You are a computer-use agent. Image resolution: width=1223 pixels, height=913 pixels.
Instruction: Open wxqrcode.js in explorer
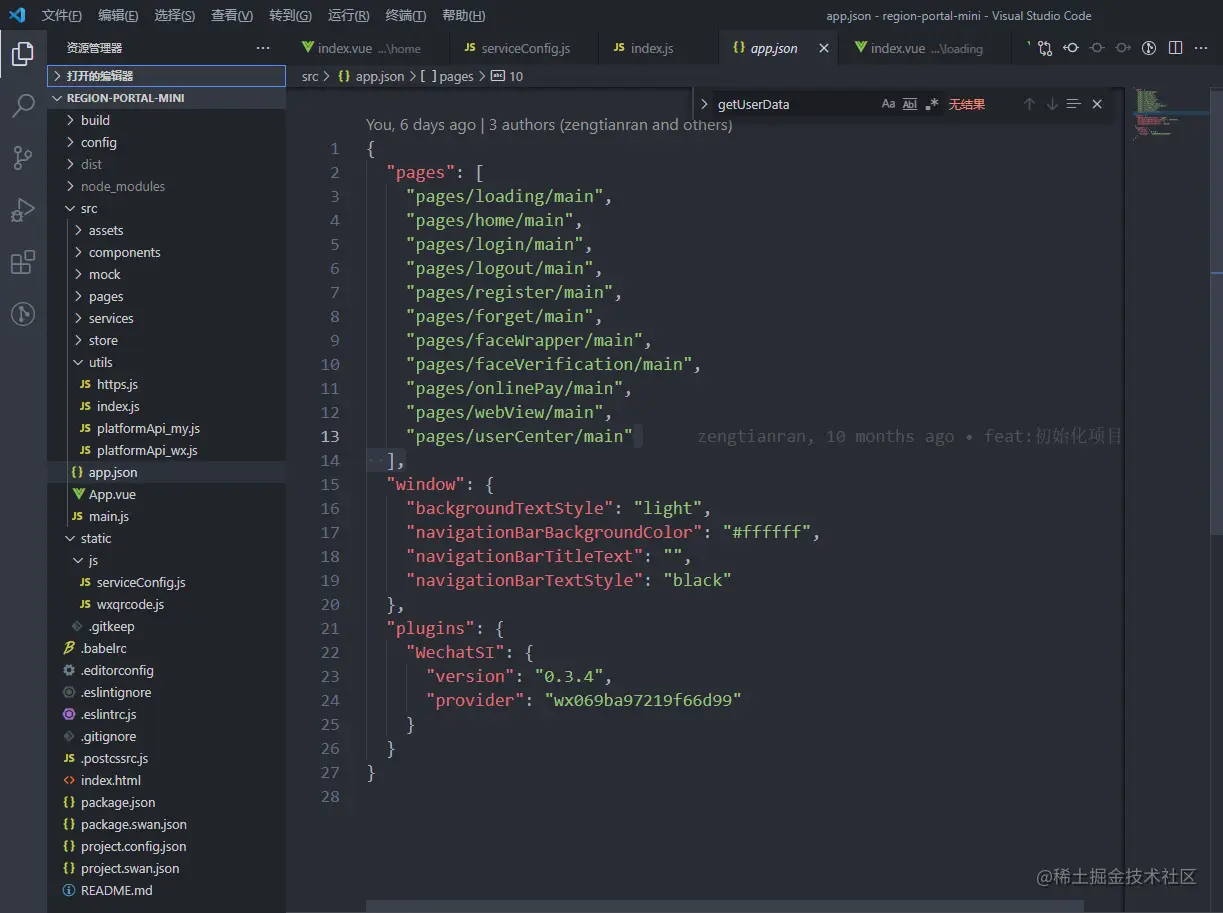click(166, 604)
